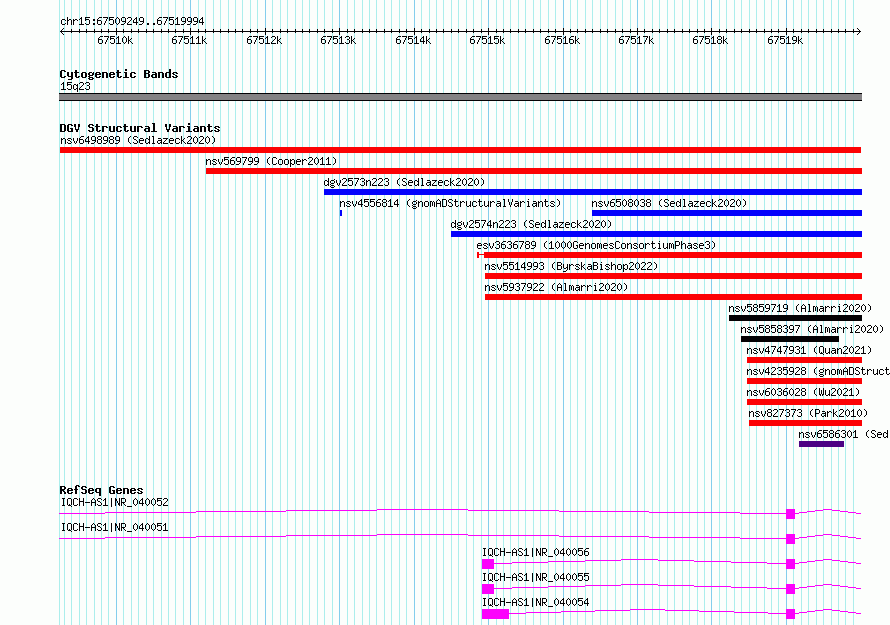Click the 67515k ruler tick label

coord(487,40)
